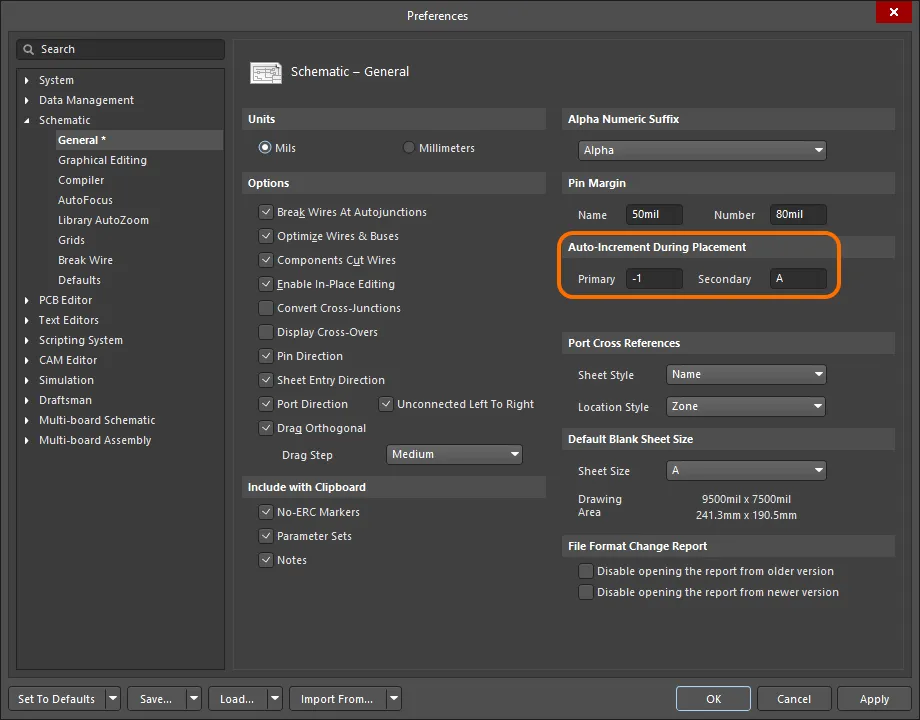Click the Schematic – General page icon
Screen dimensions: 920x720
266,72
